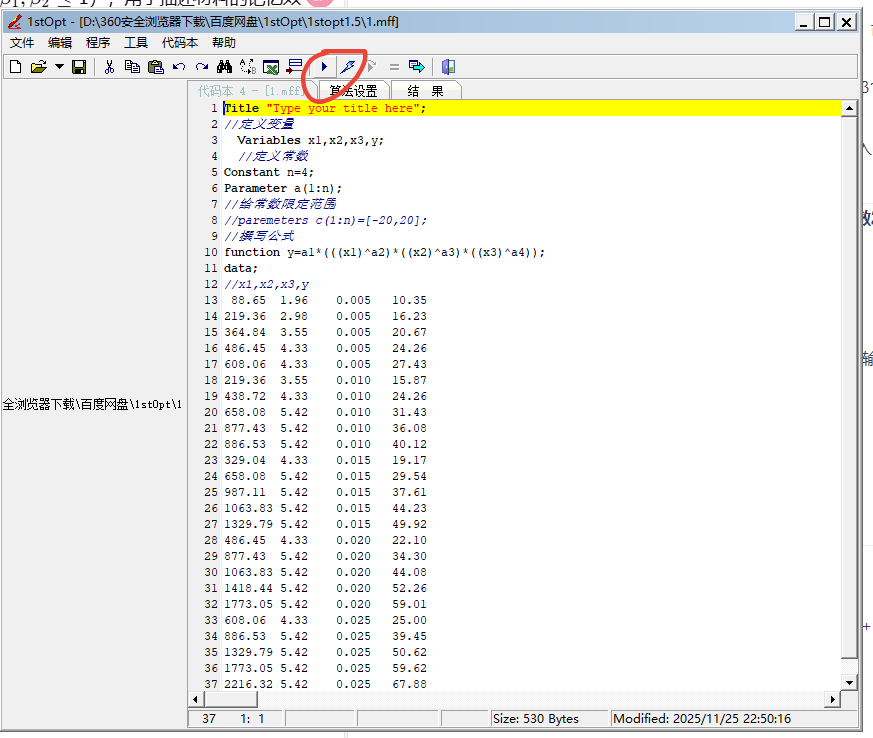Click value 16.23 on line 14
The image size is (873, 738).
pyautogui.click(x=409, y=316)
